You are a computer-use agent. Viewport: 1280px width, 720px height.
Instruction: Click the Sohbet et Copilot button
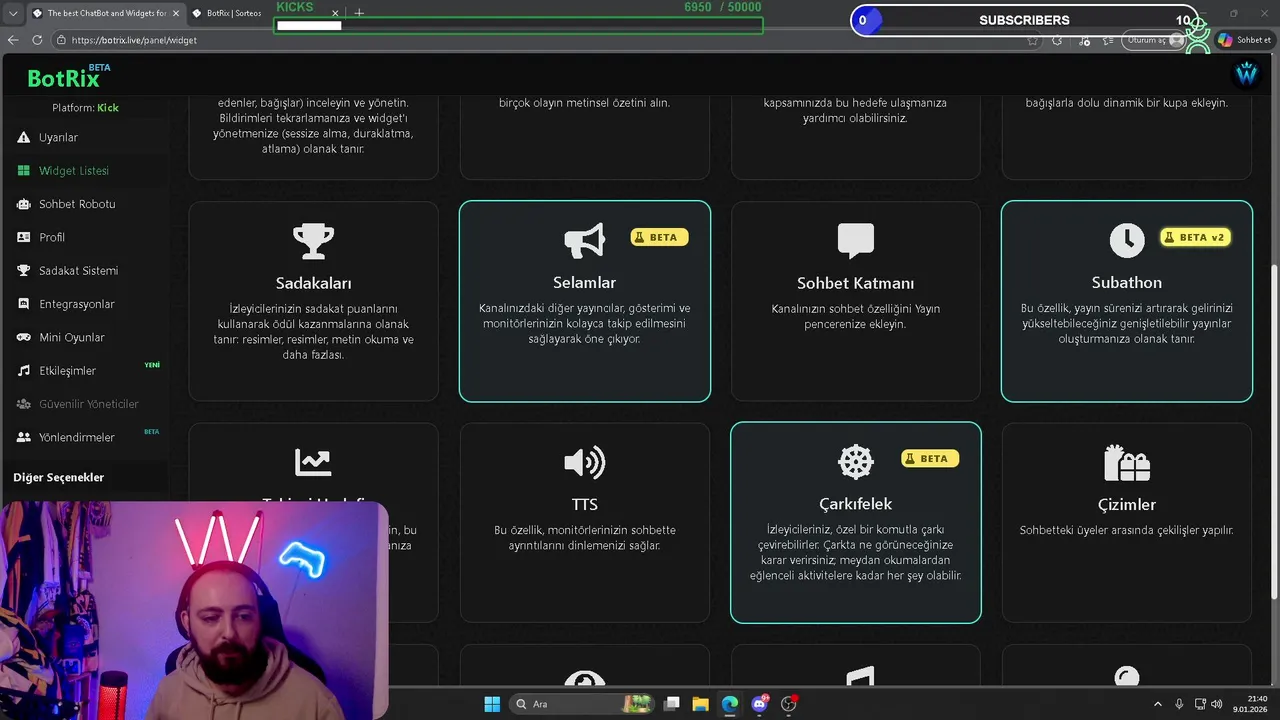[1244, 40]
